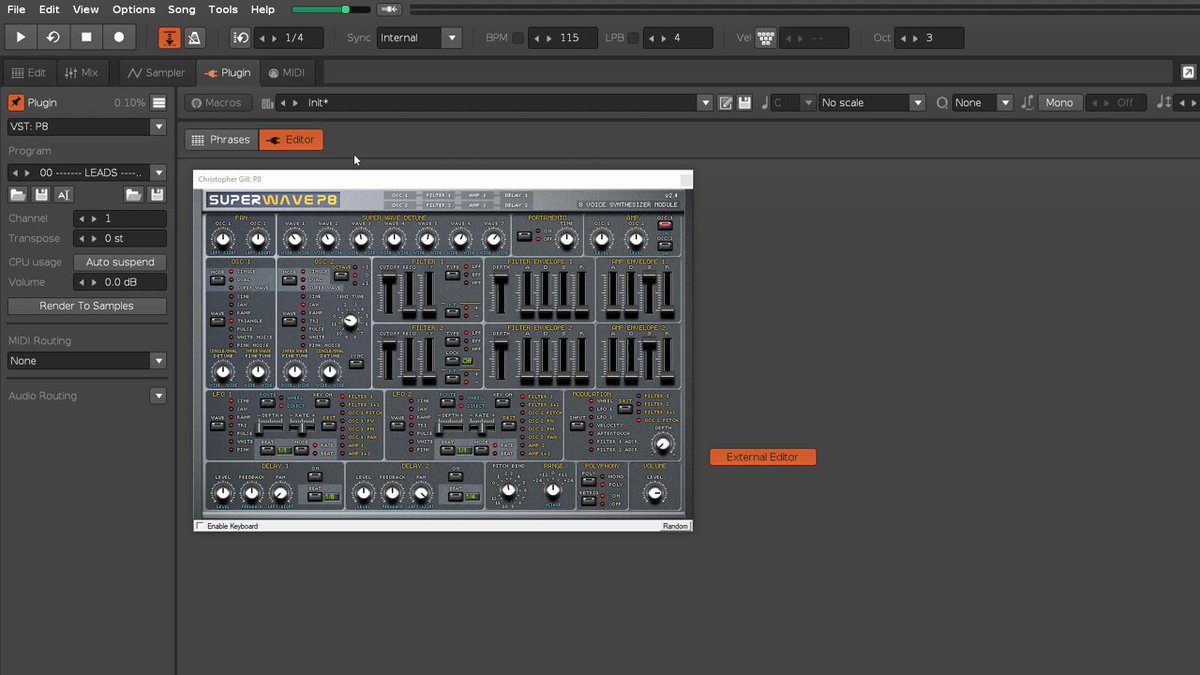The width and height of the screenshot is (1200, 675).
Task: Open the Sync Internal dropdown
Action: [420, 38]
